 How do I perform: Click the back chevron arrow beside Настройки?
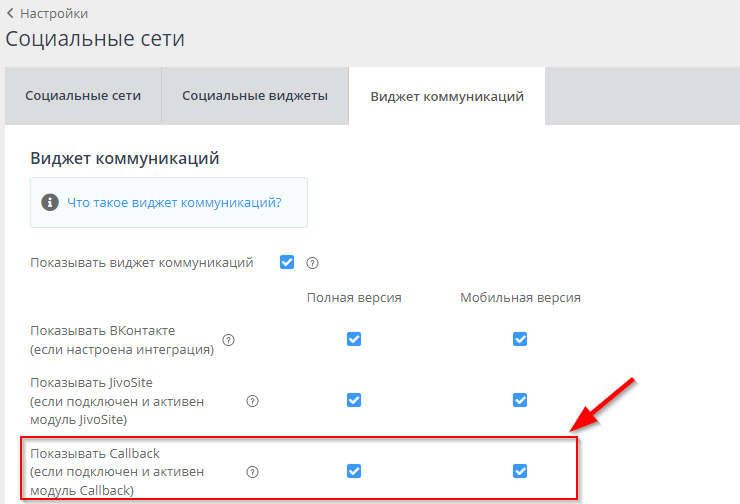[x=10, y=14]
